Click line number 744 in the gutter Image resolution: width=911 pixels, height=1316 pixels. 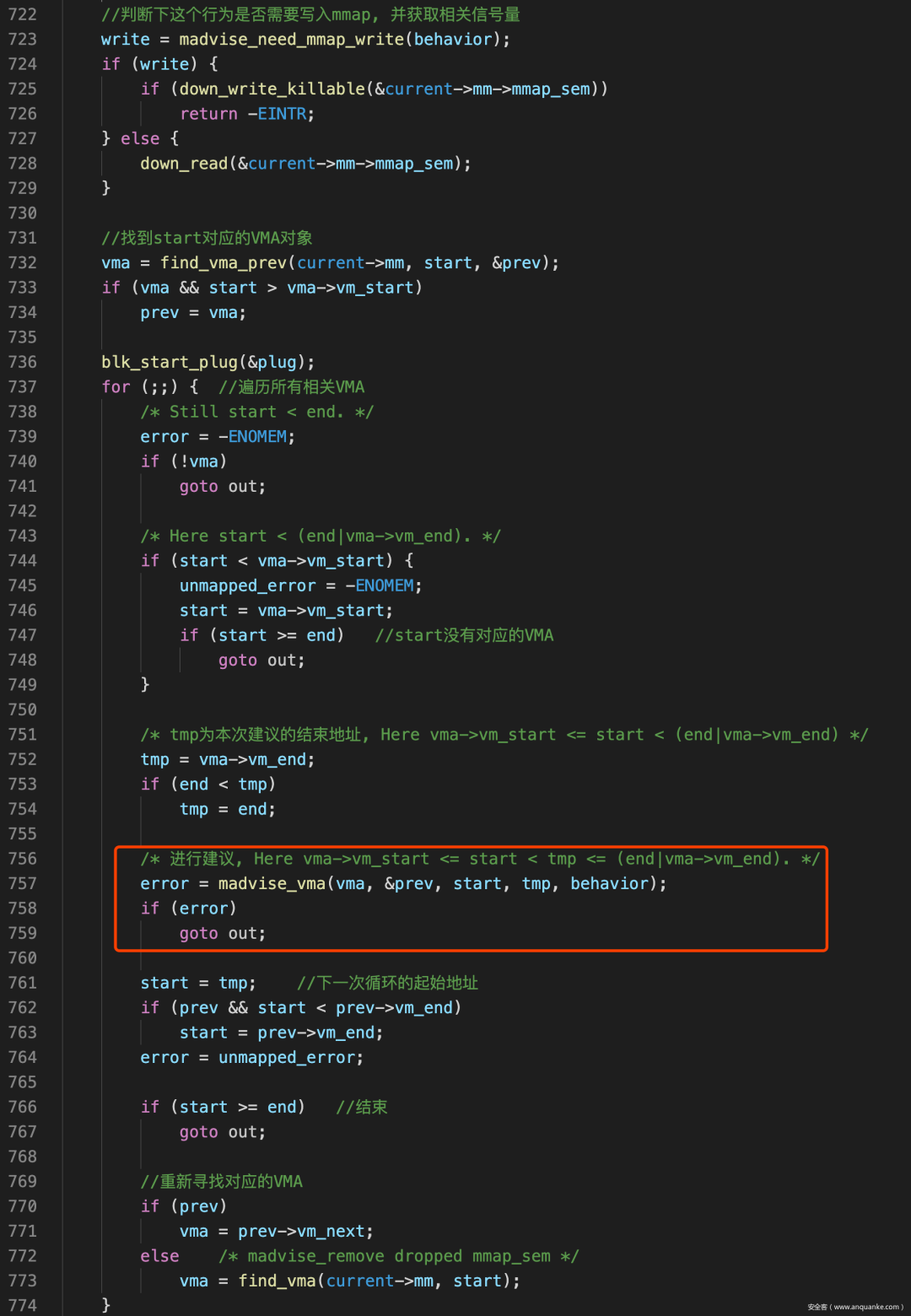23,561
